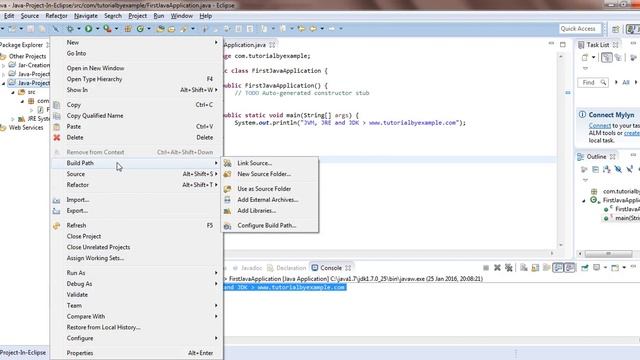The image size is (640, 360).
Task: Toggle Hide Static Members in Outline toolbar
Action: [629, 169]
